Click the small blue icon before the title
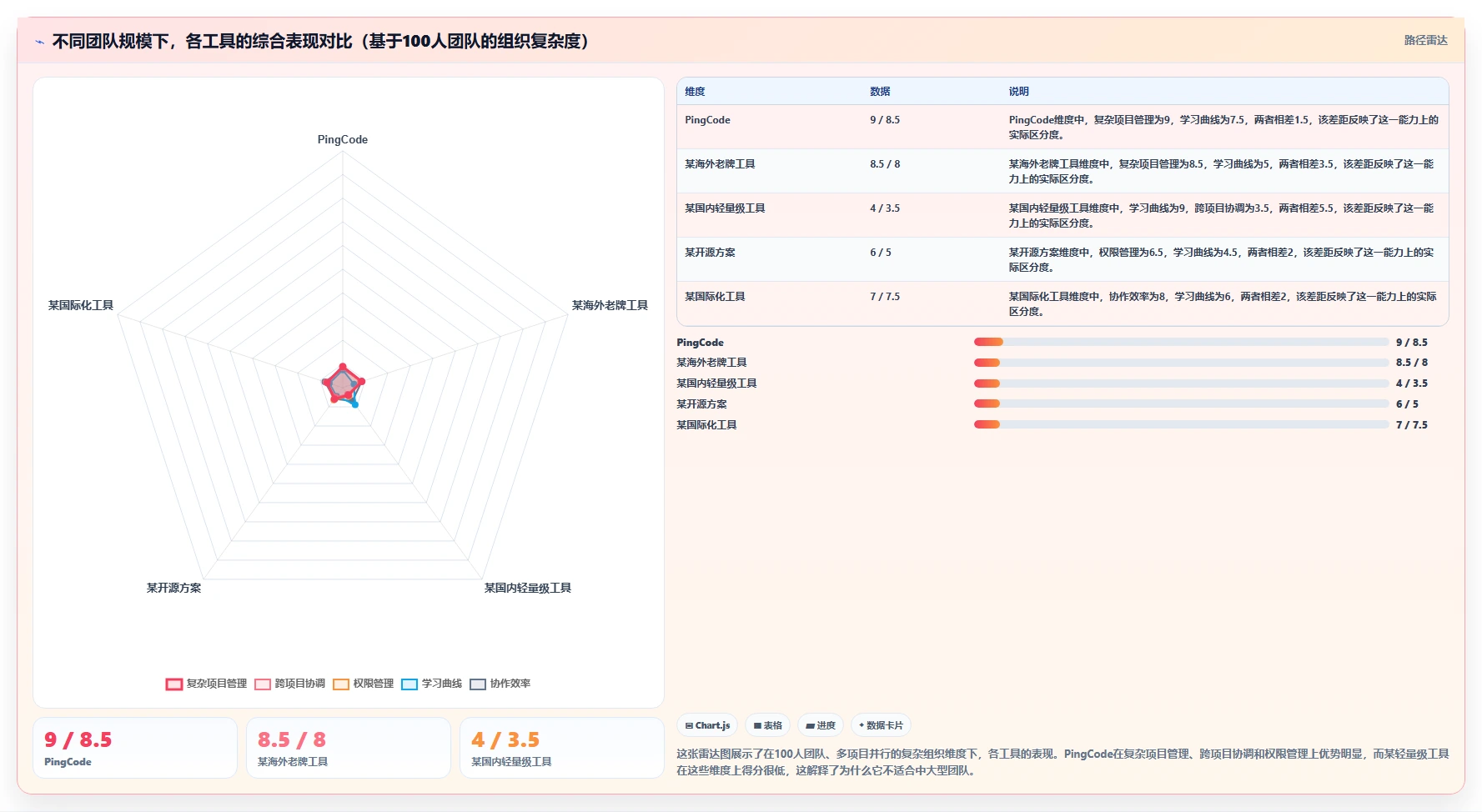1482x812 pixels. coord(39,42)
